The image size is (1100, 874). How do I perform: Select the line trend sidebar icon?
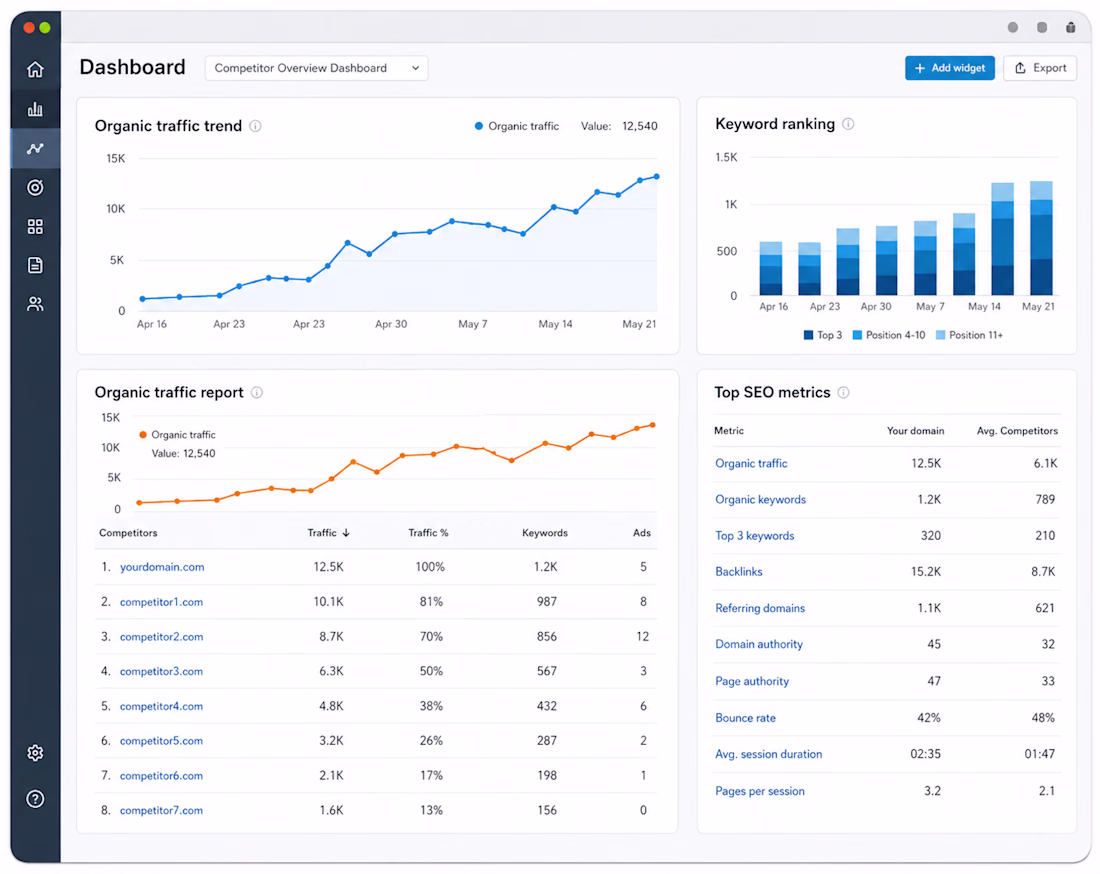[35, 148]
